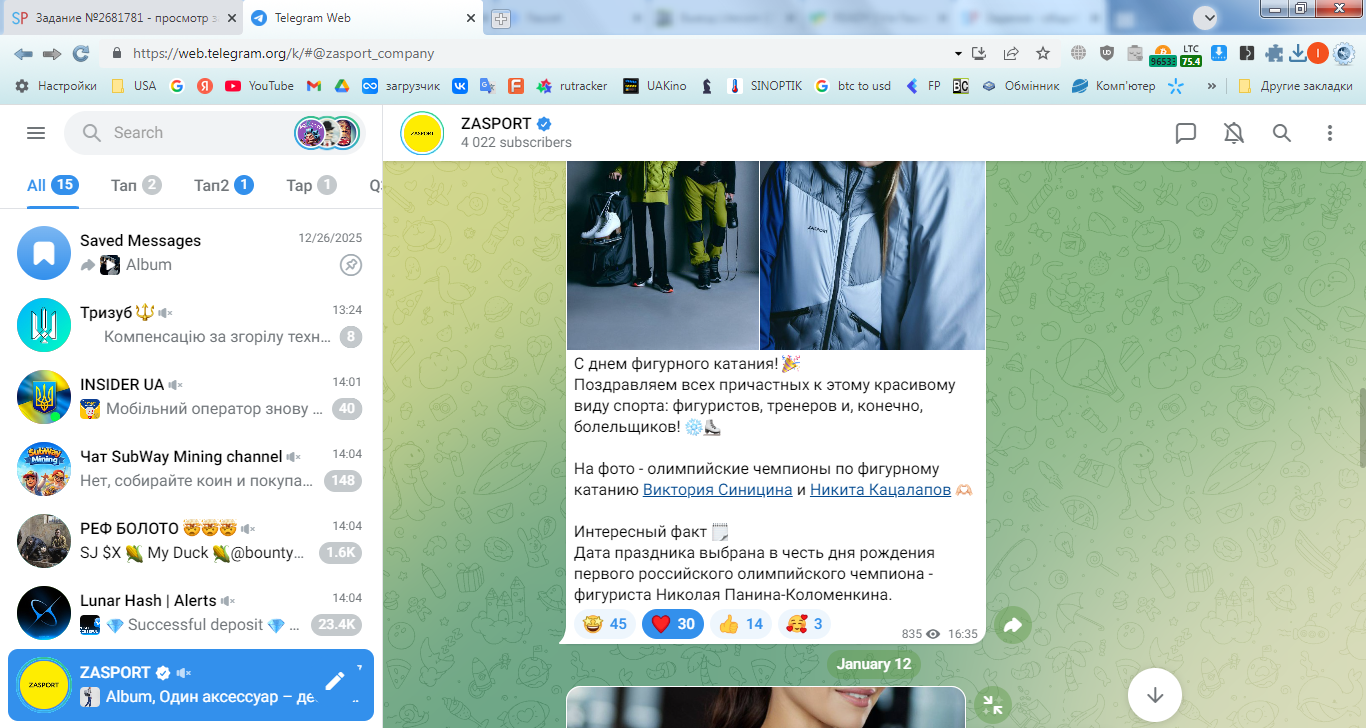Screen dimensions: 1366x728
Task: Click the January 12 date bubble
Action: [x=874, y=664]
